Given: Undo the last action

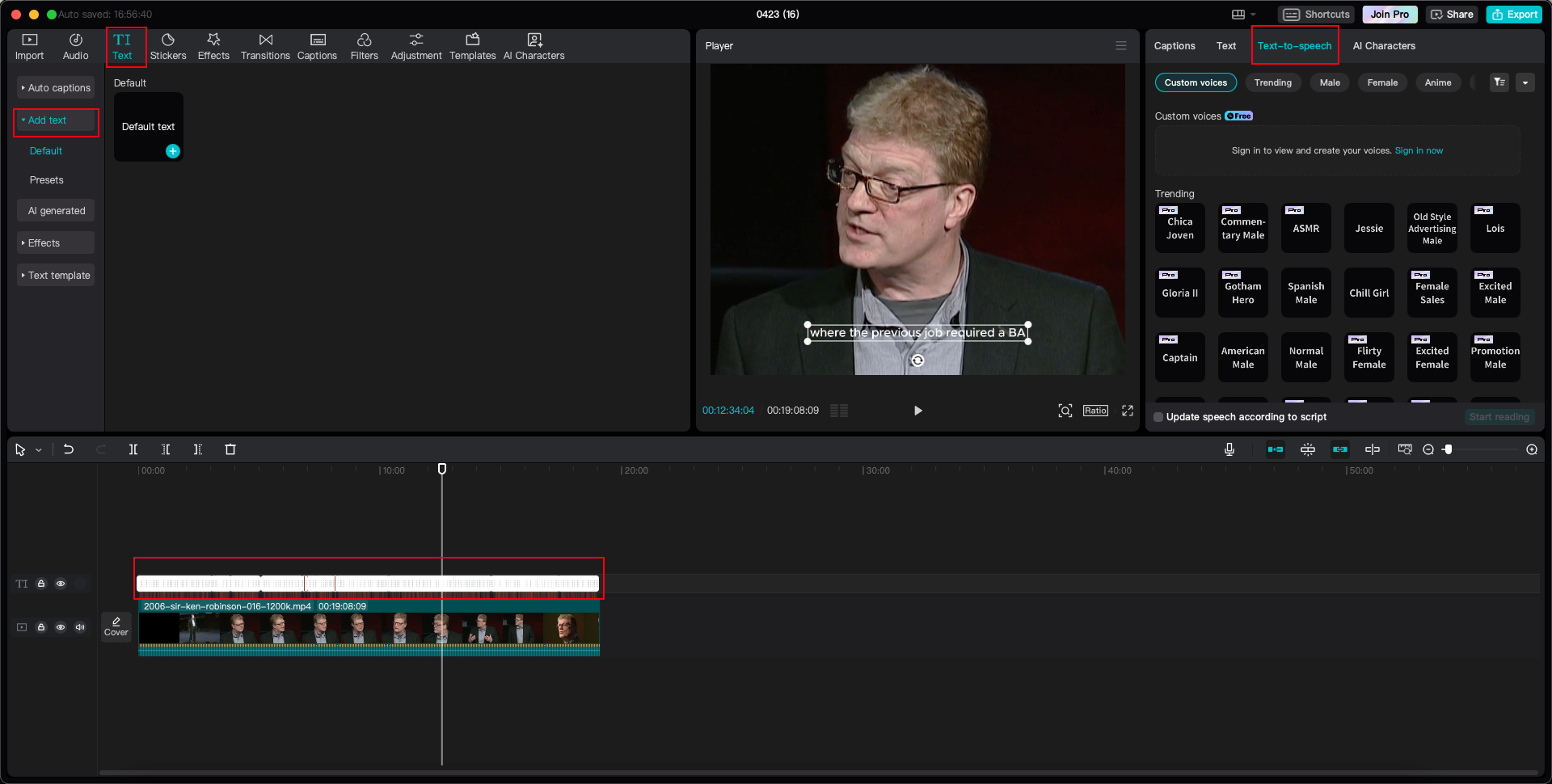Looking at the screenshot, I should tap(69, 449).
